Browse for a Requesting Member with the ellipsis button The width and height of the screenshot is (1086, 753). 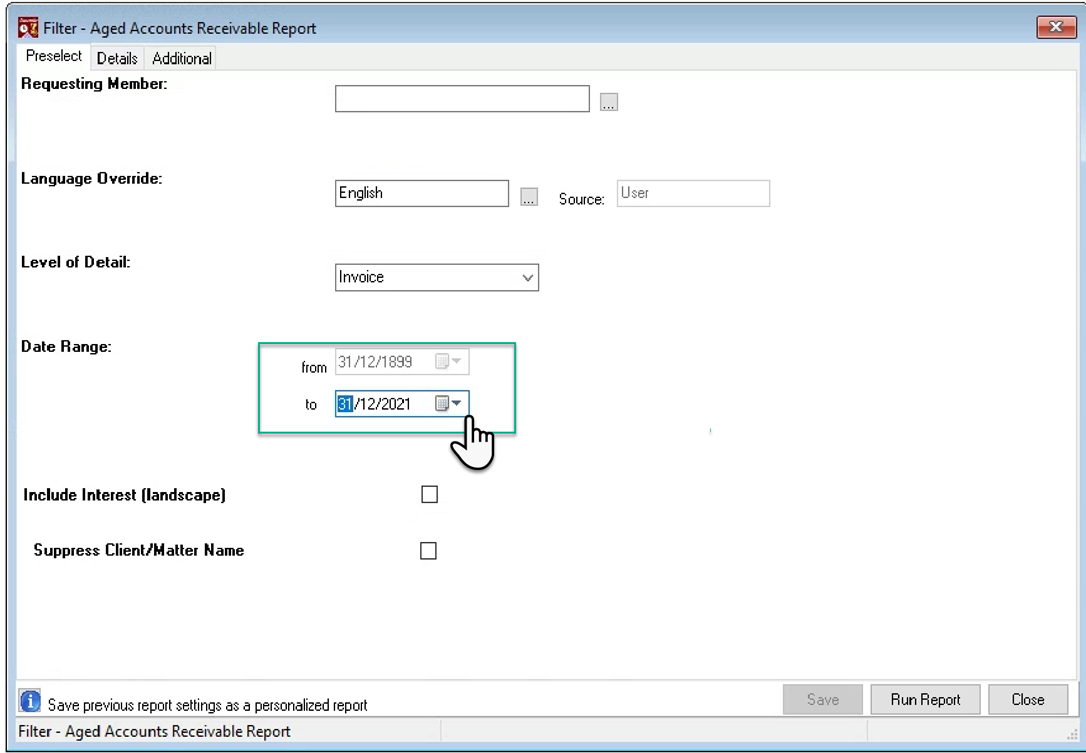pyautogui.click(x=609, y=103)
